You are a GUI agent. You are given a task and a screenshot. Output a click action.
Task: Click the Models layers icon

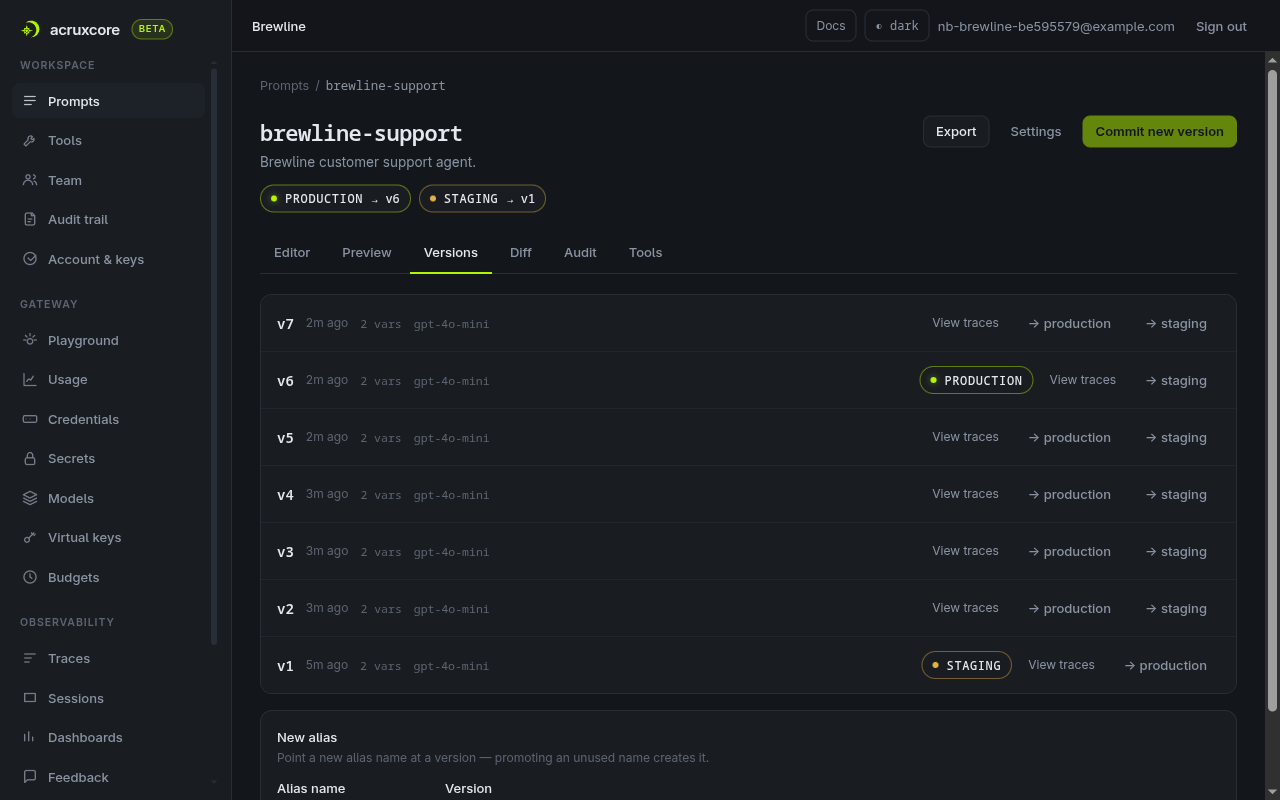(30, 498)
